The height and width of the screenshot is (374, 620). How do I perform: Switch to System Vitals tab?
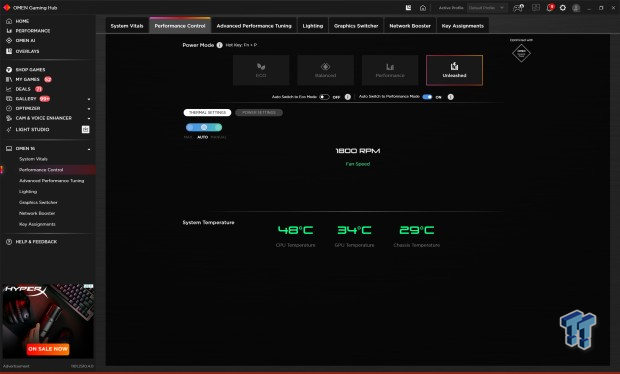click(x=127, y=26)
